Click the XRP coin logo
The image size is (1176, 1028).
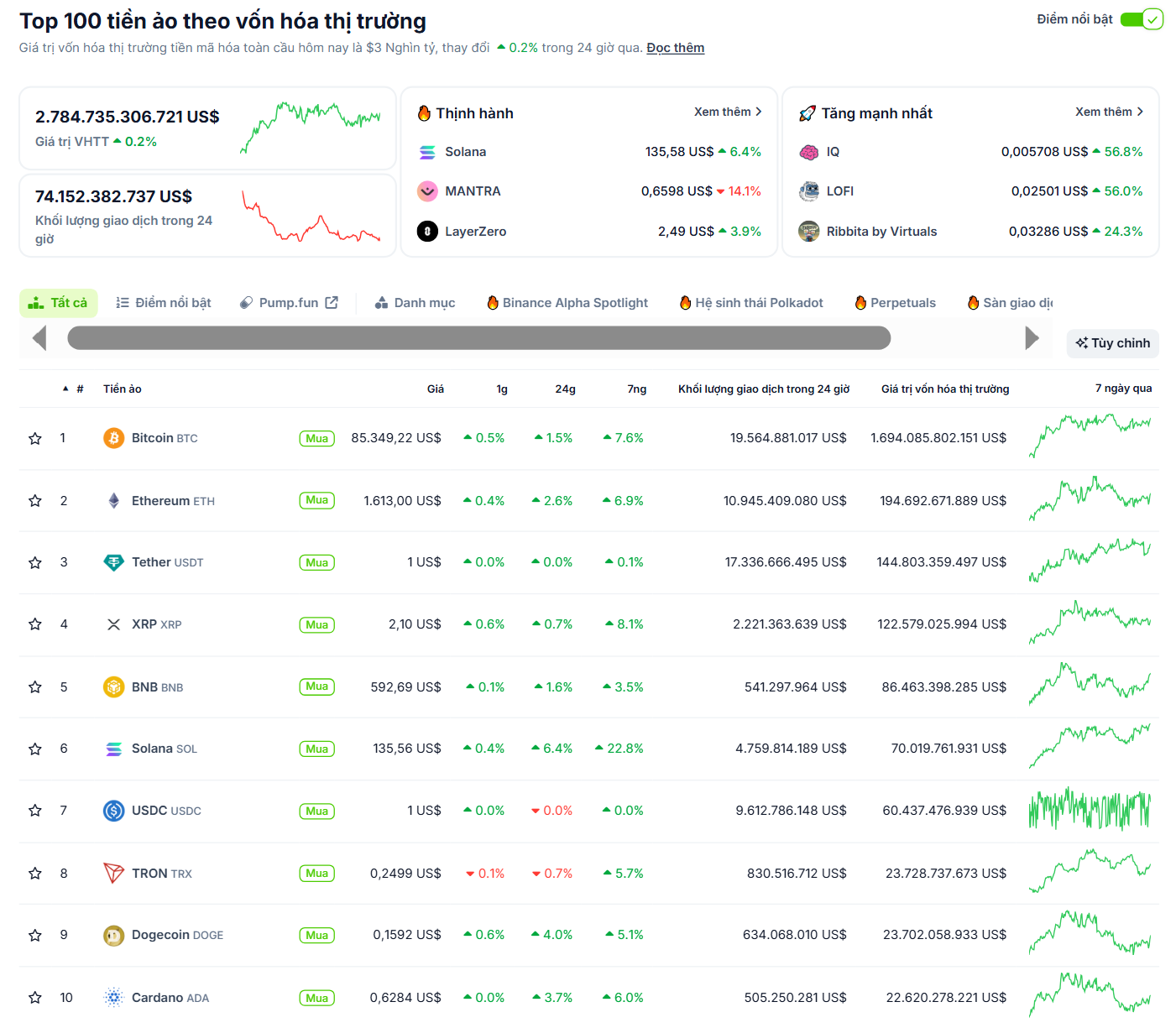pos(113,624)
